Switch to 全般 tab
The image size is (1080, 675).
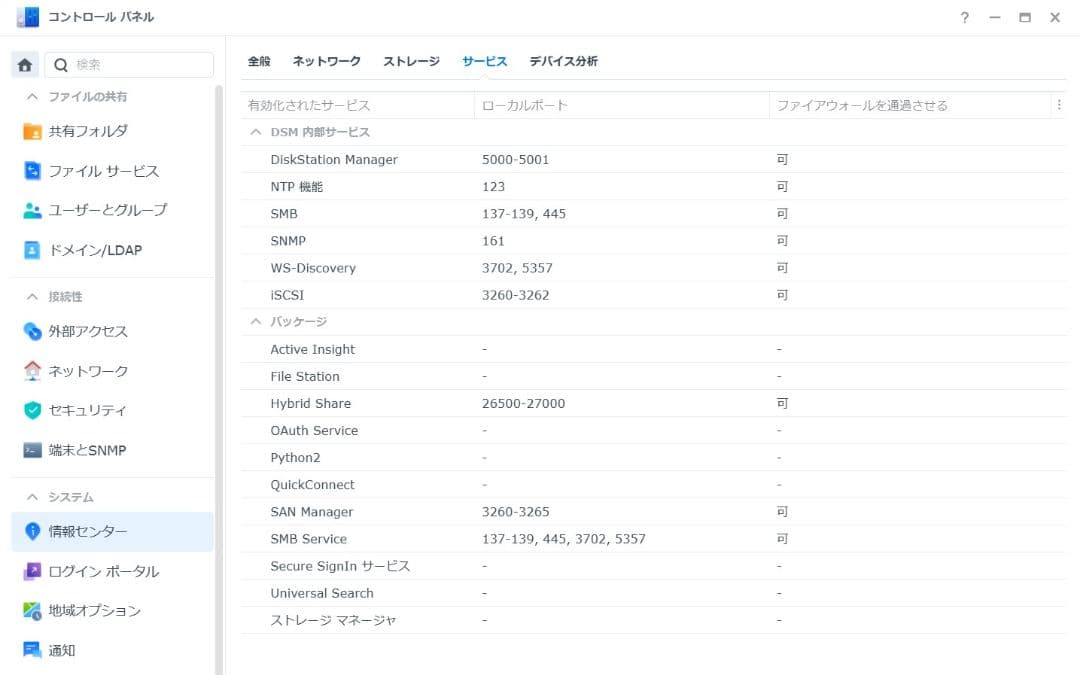pos(259,61)
